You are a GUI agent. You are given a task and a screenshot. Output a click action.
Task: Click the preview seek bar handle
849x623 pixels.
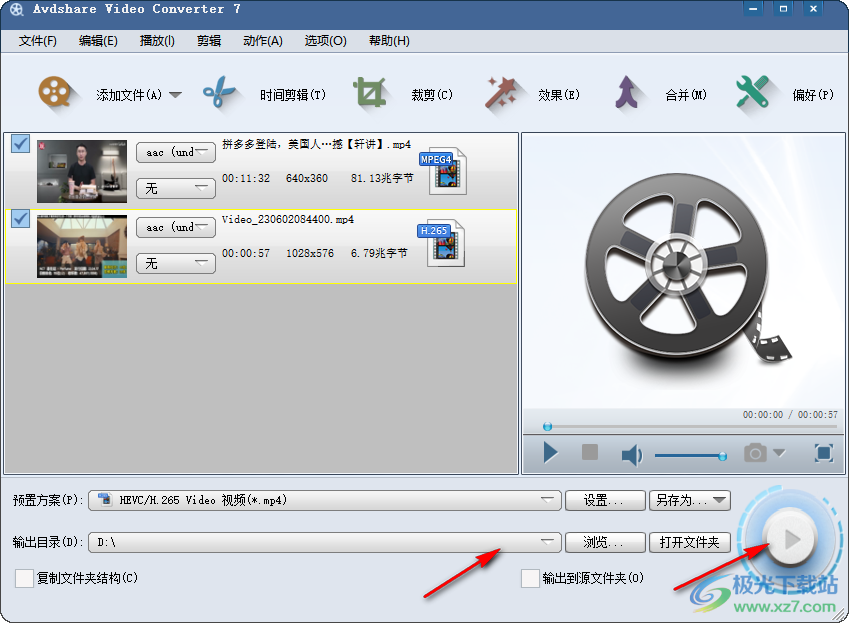(547, 427)
